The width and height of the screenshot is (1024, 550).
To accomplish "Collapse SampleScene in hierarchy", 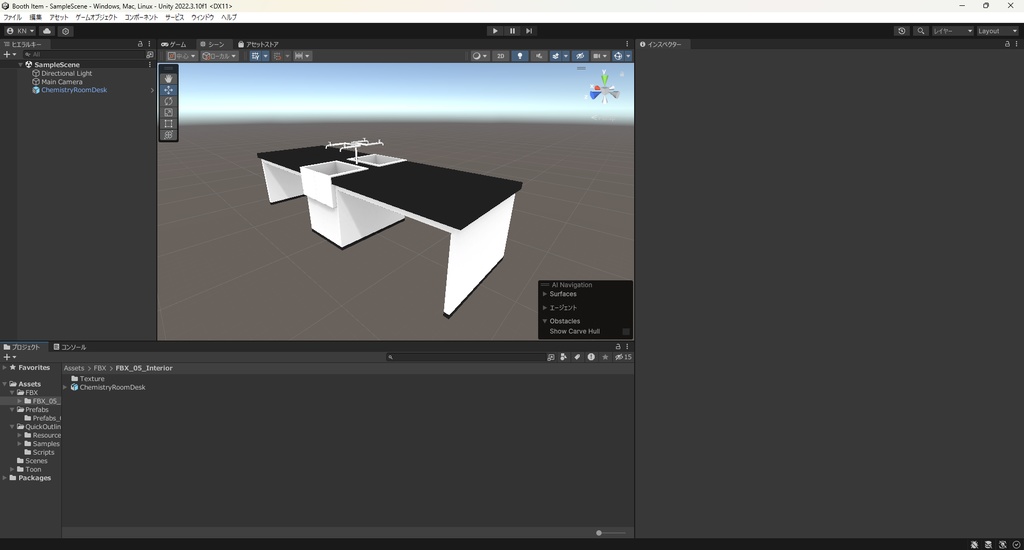I will point(21,65).
